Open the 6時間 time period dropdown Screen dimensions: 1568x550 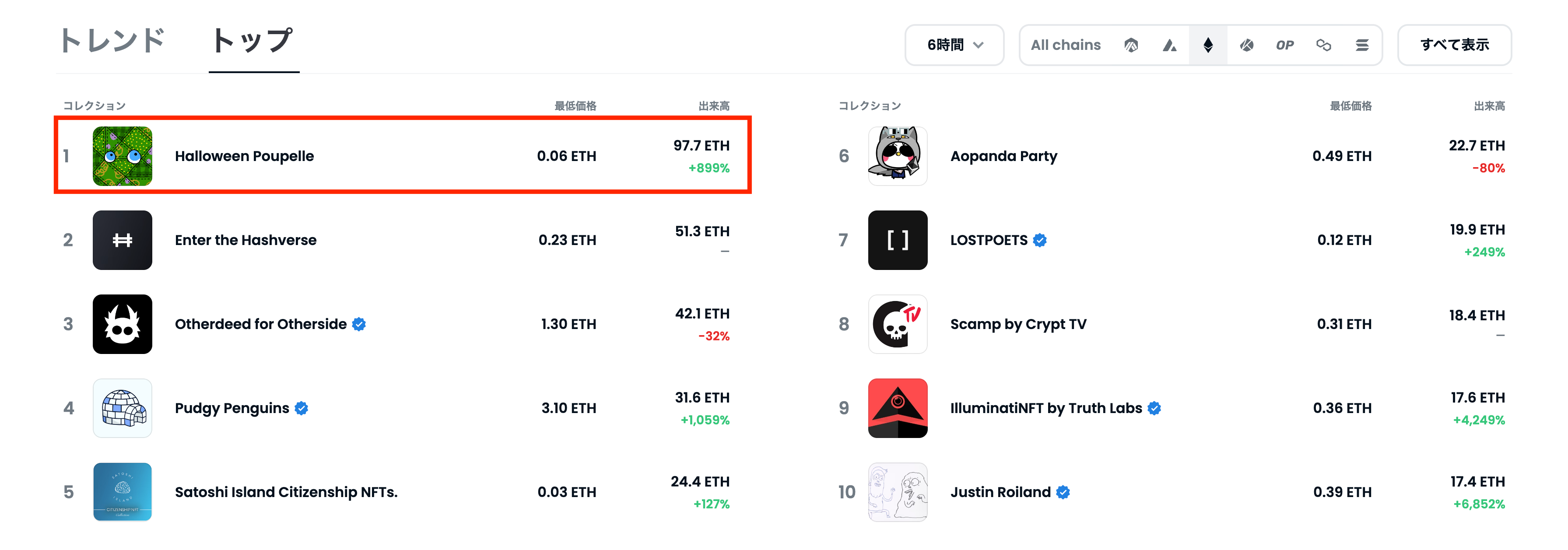[x=954, y=45]
